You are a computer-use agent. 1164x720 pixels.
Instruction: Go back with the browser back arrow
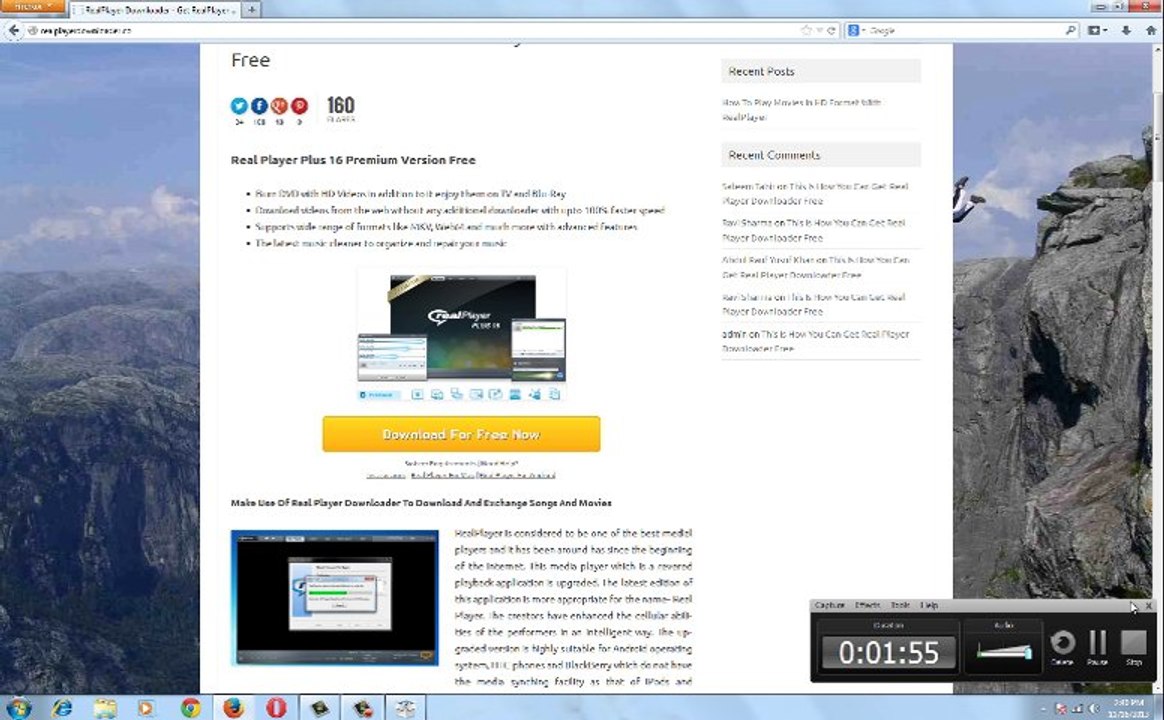pos(13,30)
